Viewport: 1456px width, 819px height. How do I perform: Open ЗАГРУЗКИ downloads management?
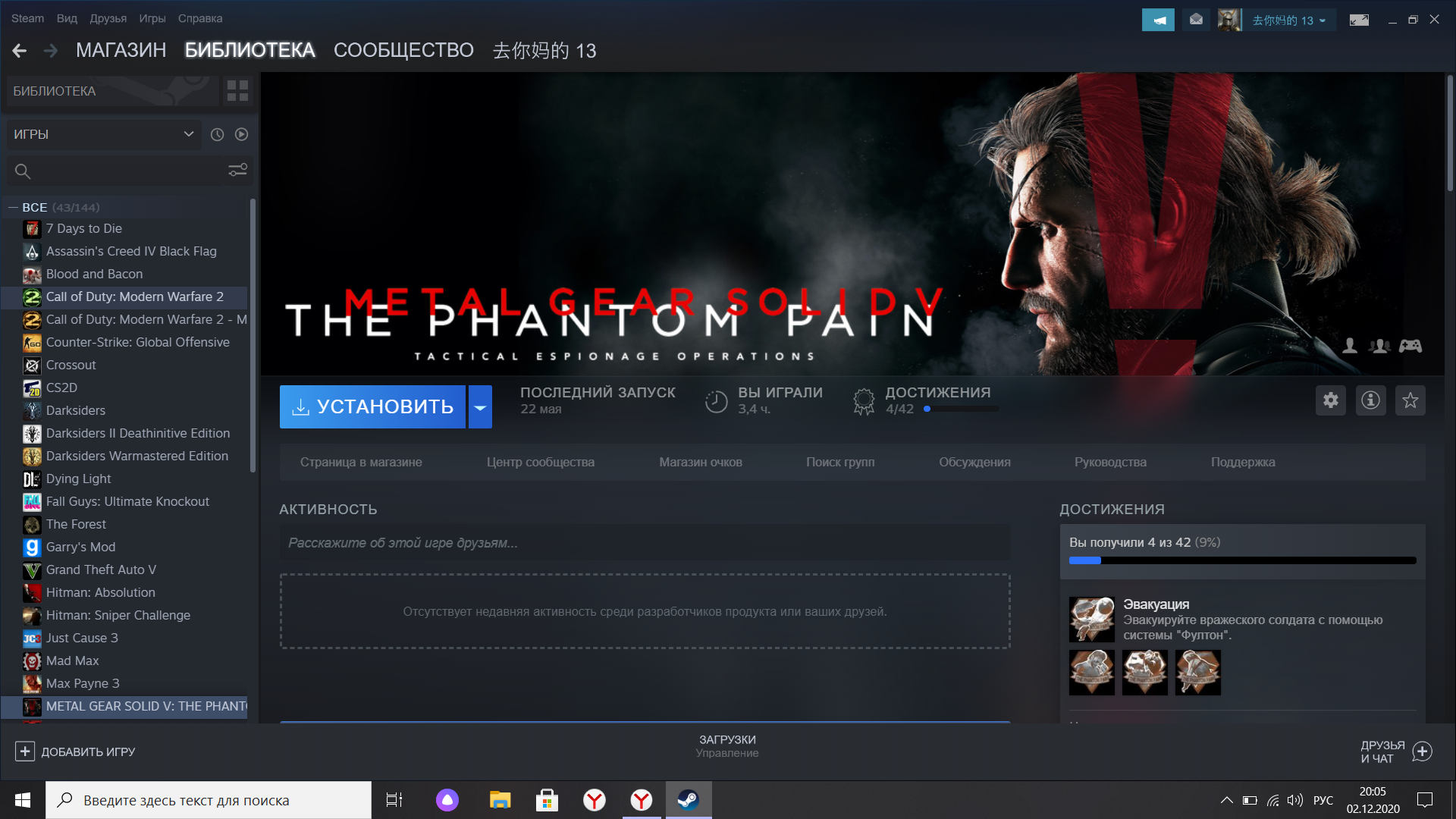(727, 745)
